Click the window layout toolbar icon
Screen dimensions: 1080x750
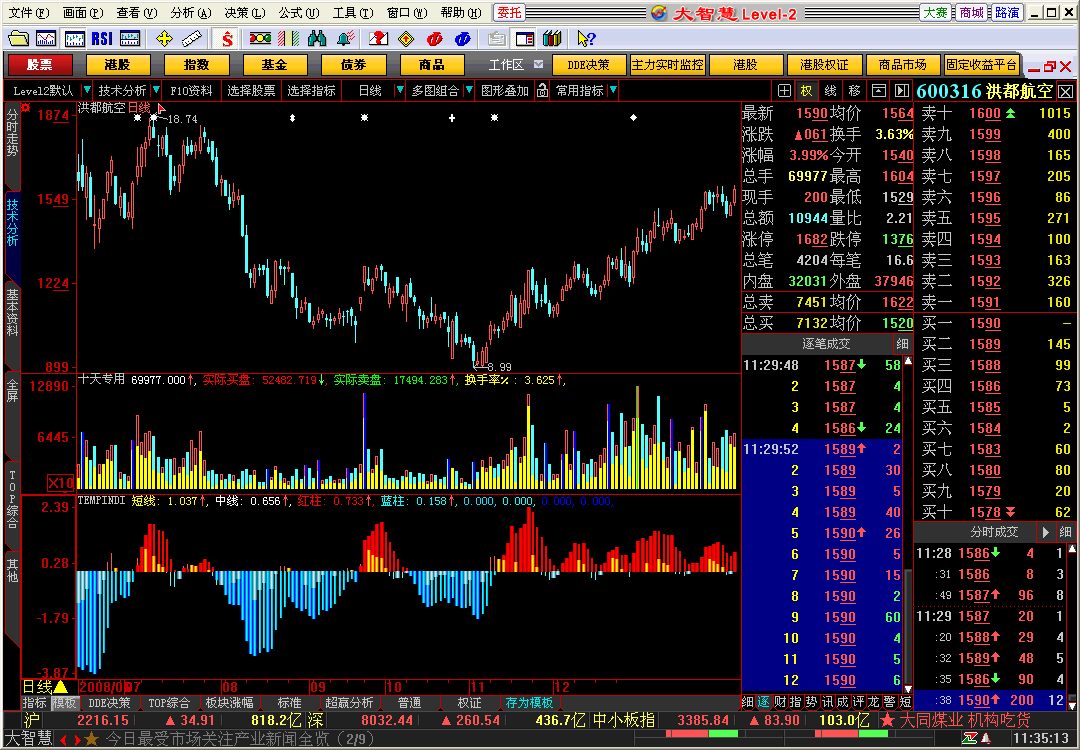pyautogui.click(x=525, y=39)
